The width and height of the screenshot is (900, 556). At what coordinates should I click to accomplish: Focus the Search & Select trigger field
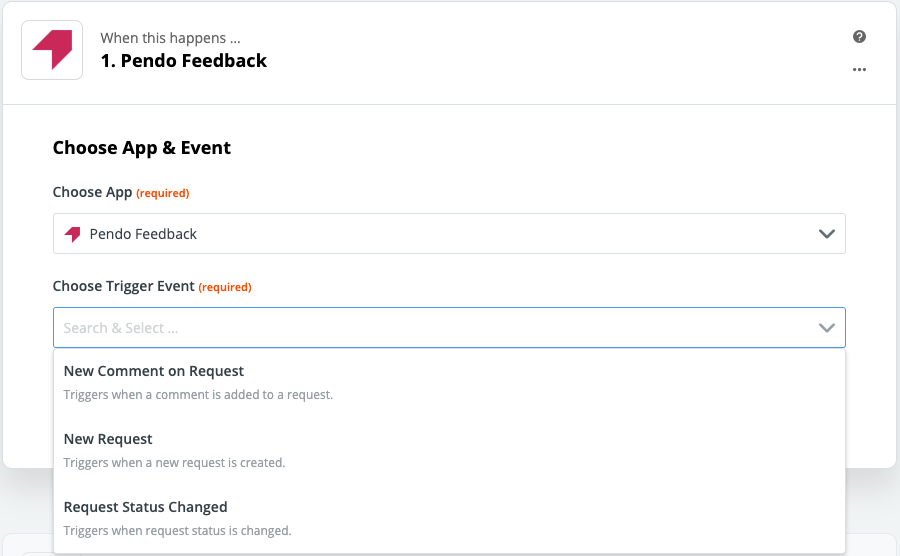click(x=449, y=328)
